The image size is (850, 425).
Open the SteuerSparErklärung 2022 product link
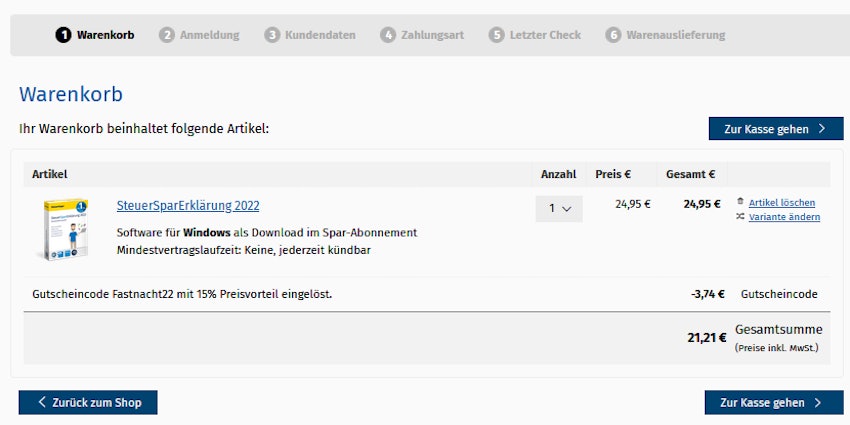point(188,206)
